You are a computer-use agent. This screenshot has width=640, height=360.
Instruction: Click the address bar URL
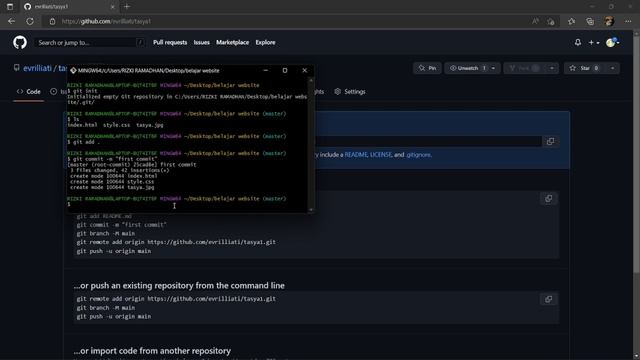[106, 21]
